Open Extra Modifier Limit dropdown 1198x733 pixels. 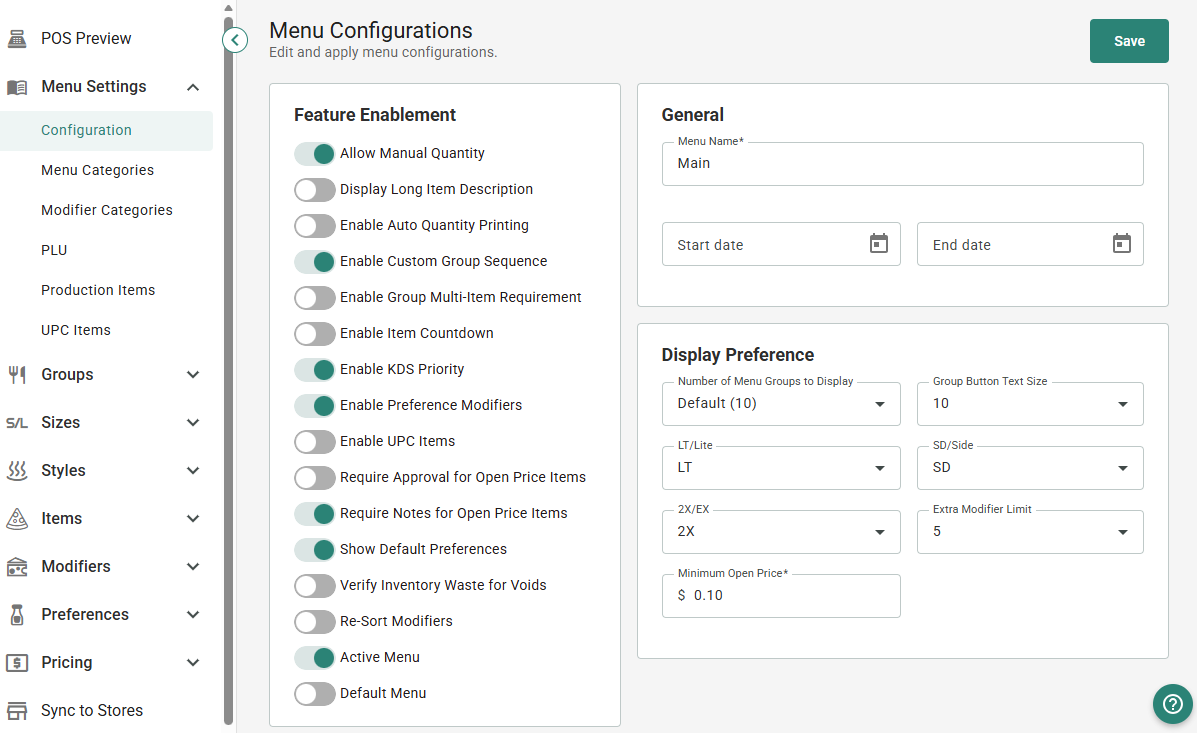click(x=1030, y=532)
